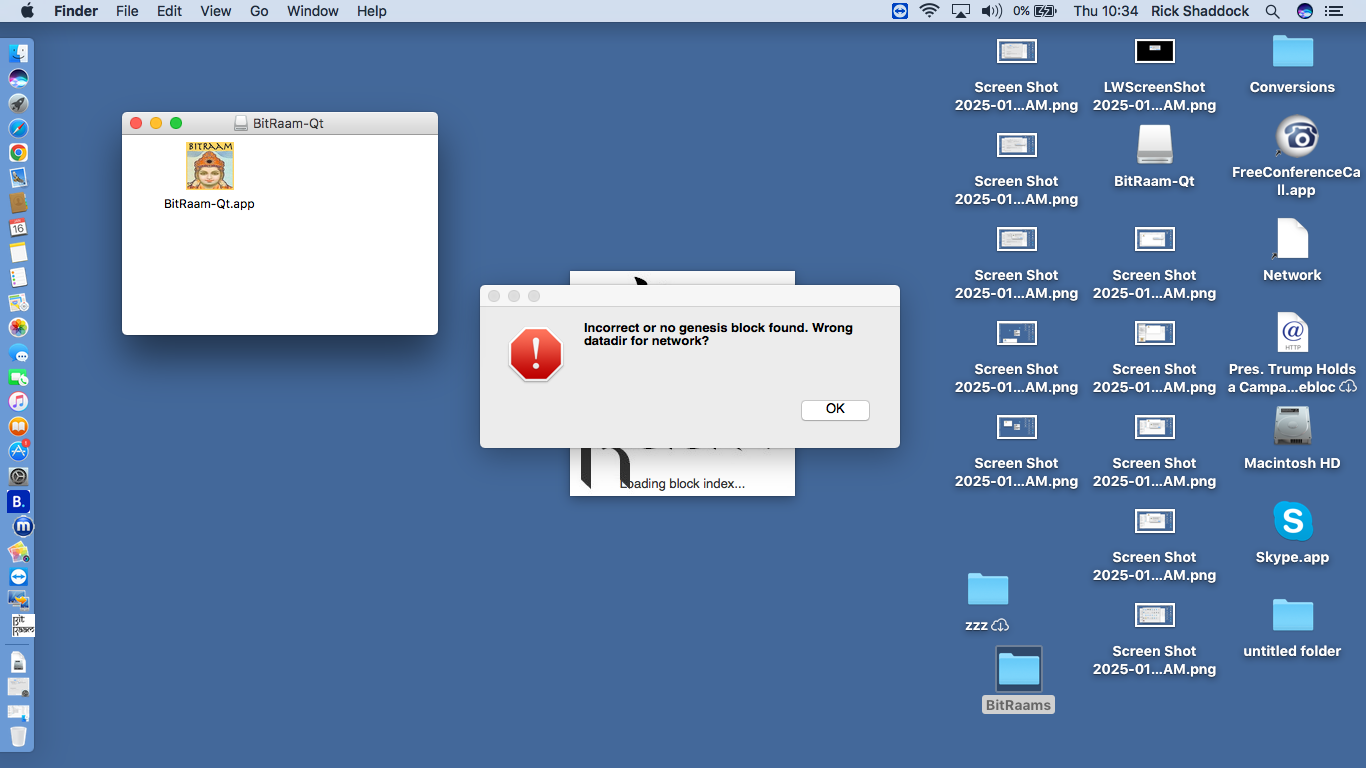The image size is (1366, 768).
Task: Open the View menu
Action: click(x=215, y=11)
